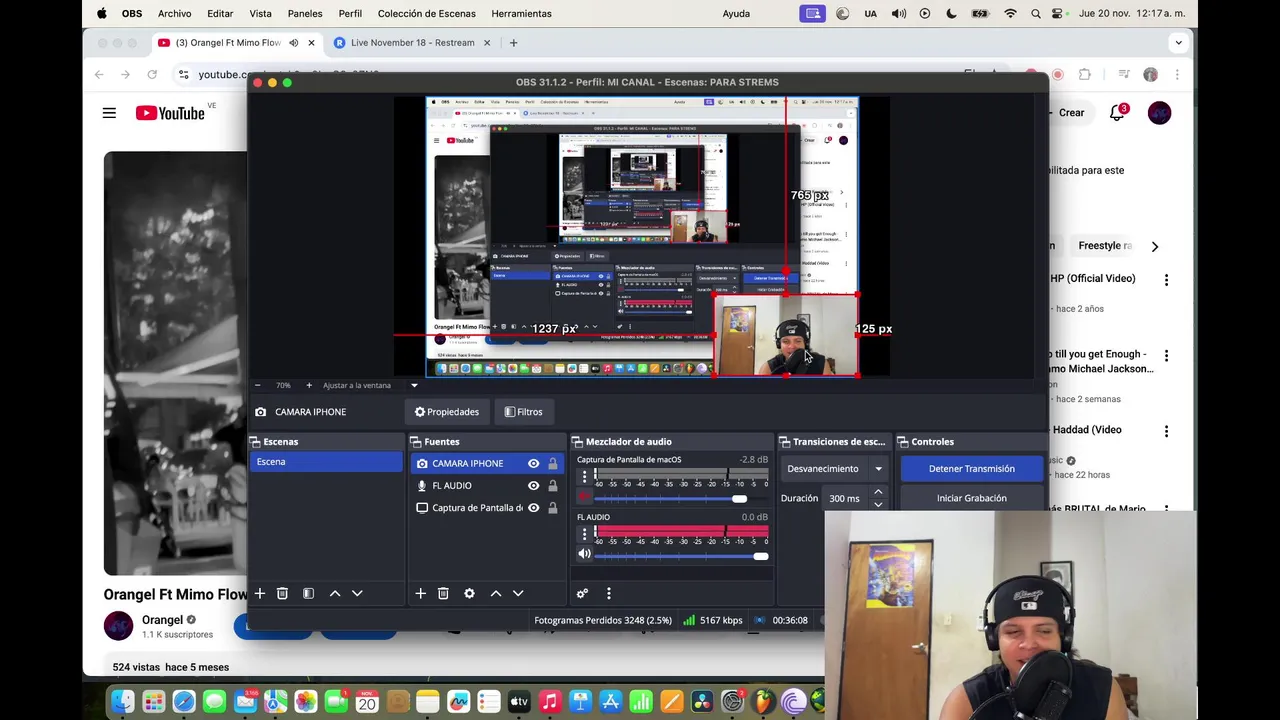Move the source down in Fuentes
The width and height of the screenshot is (1280, 720).
pyautogui.click(x=518, y=594)
